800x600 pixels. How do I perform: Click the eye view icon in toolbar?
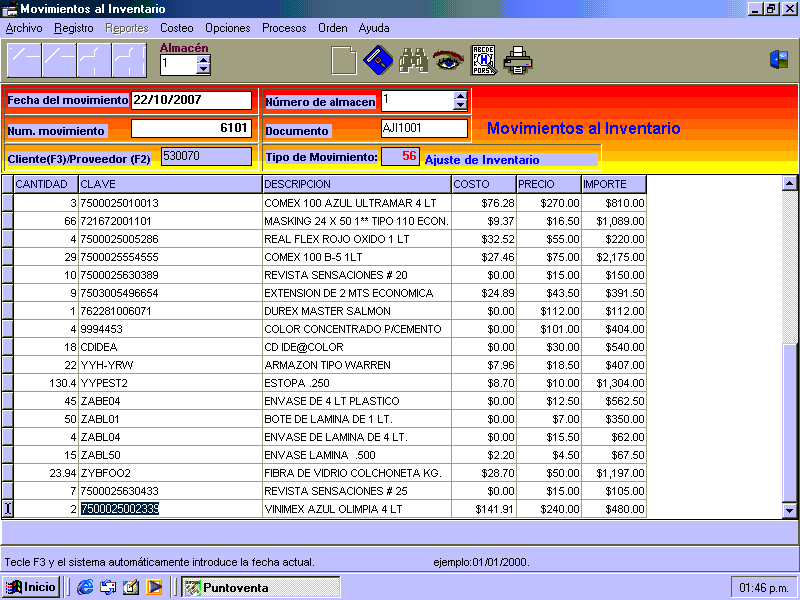pos(447,61)
